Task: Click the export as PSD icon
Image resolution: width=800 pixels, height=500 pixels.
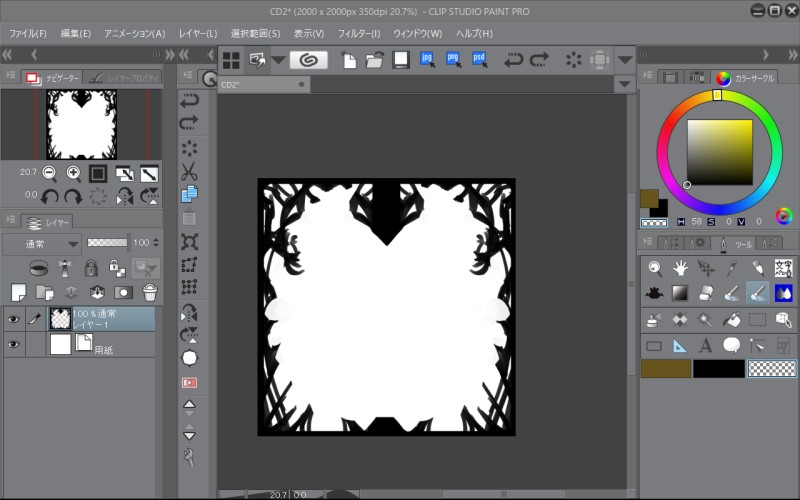Action: pos(479,60)
